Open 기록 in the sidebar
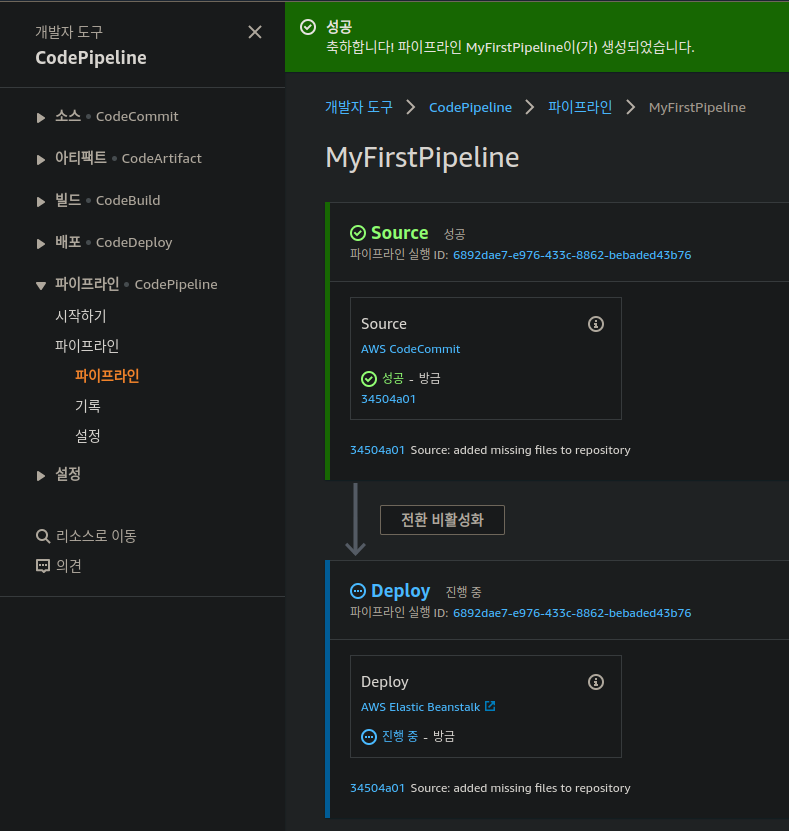The image size is (789, 831). click(87, 406)
